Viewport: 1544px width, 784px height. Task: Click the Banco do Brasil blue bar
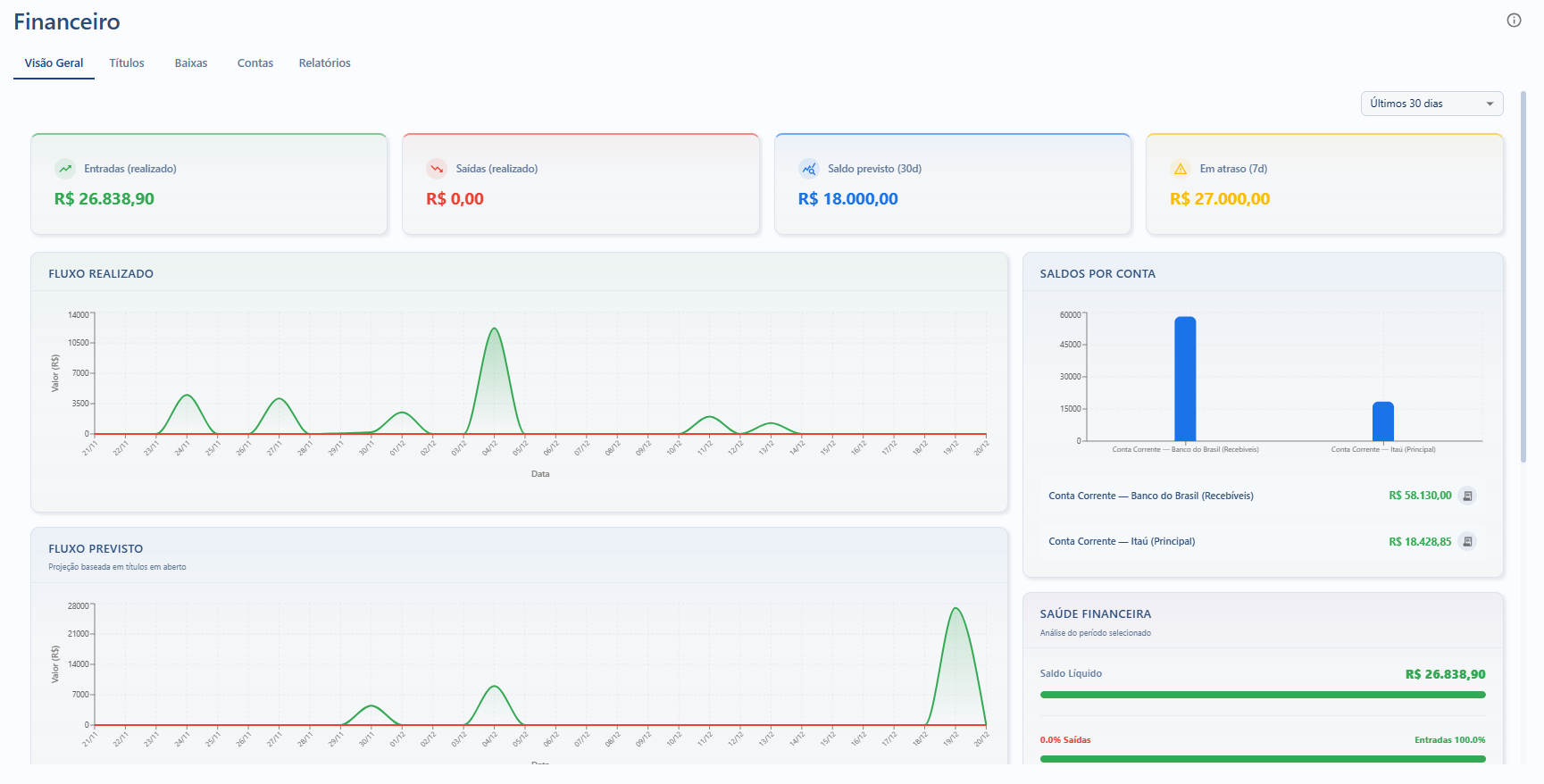(x=1185, y=379)
